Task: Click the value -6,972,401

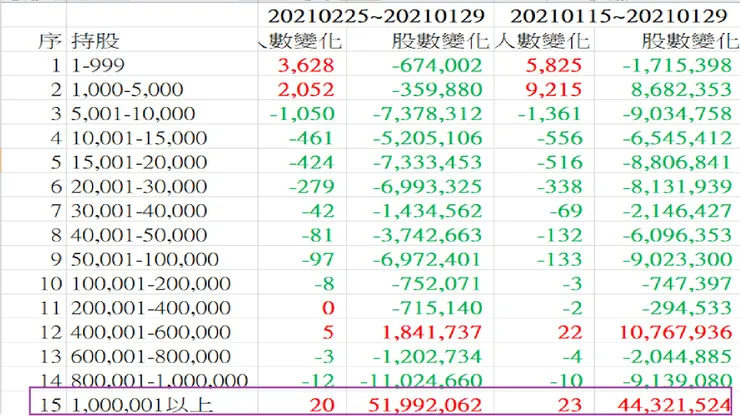Action: (428, 260)
